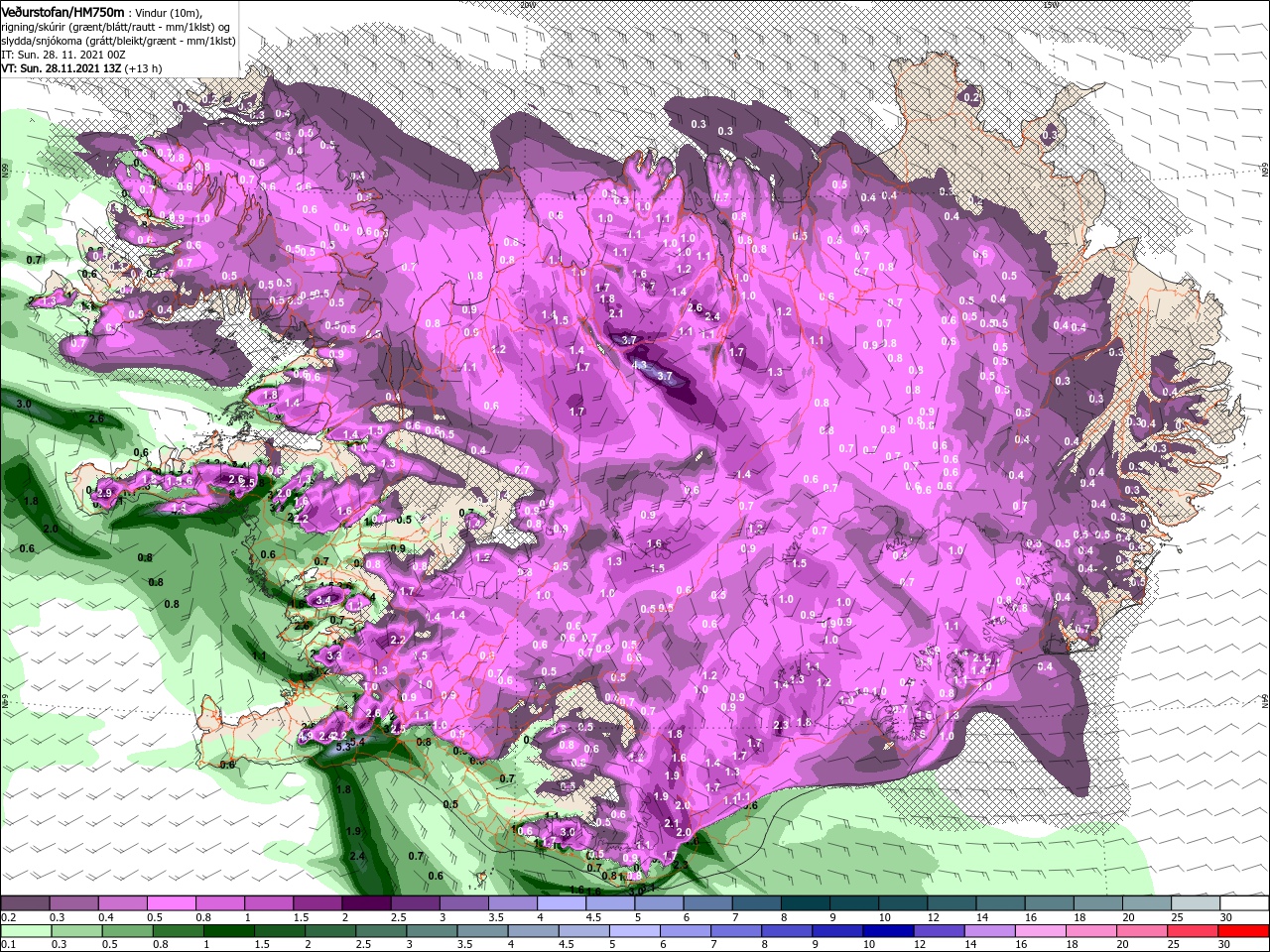Click the 'rigning/skúrir' legend description line

115,26
